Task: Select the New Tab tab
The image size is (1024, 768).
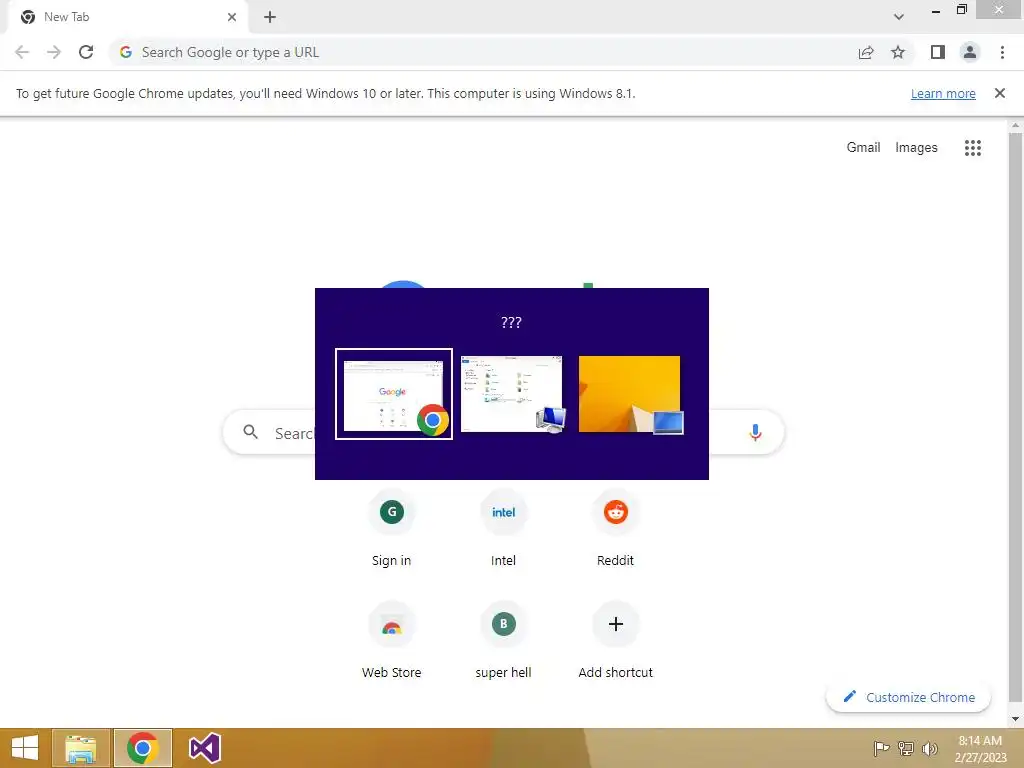Action: click(x=128, y=17)
